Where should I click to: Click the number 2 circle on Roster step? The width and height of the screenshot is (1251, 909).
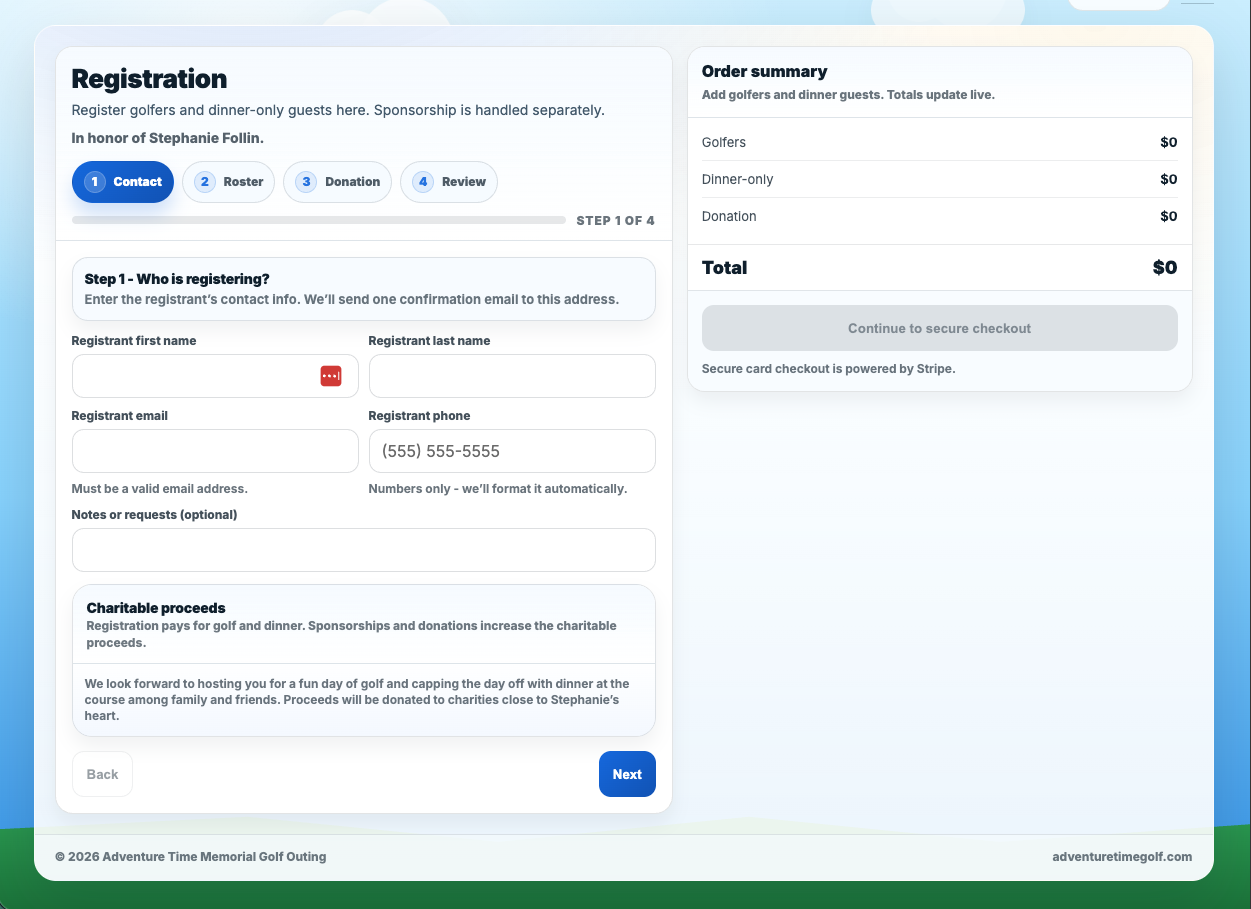coord(205,182)
